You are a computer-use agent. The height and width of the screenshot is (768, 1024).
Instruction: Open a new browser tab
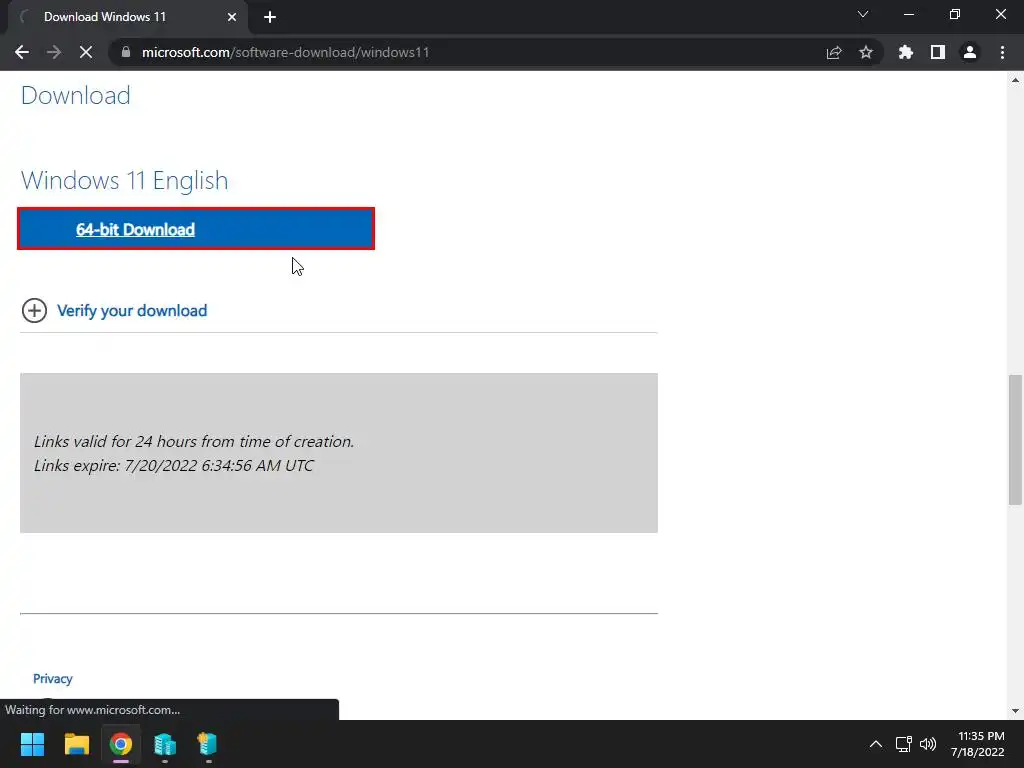[x=270, y=17]
